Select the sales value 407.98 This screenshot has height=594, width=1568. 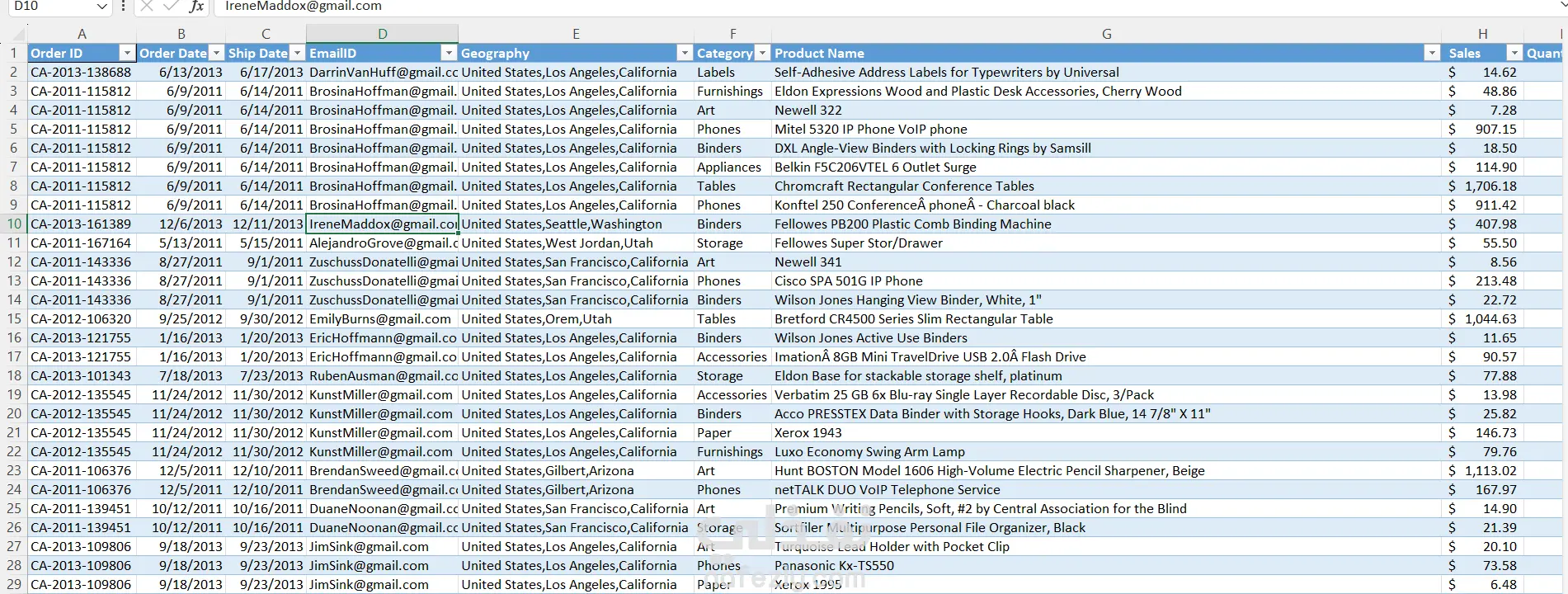pos(1483,224)
